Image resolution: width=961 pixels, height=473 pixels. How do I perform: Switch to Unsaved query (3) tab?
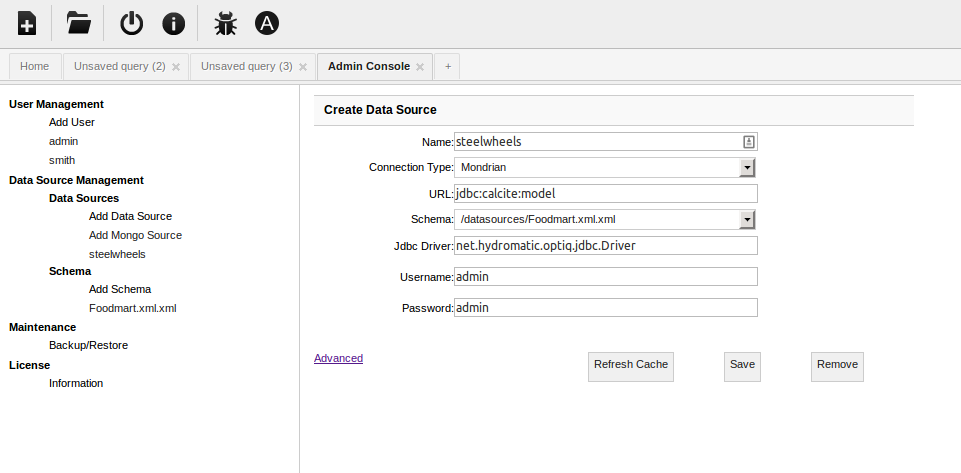[247, 66]
